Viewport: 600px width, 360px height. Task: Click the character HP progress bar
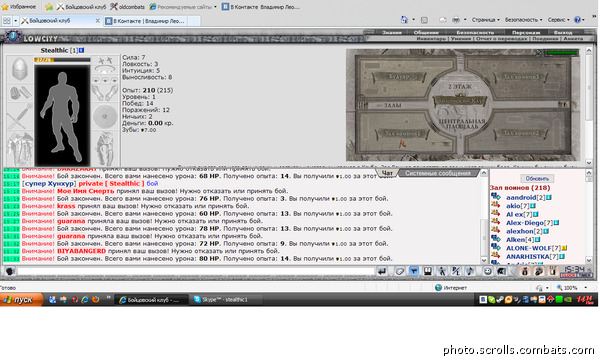(62, 60)
